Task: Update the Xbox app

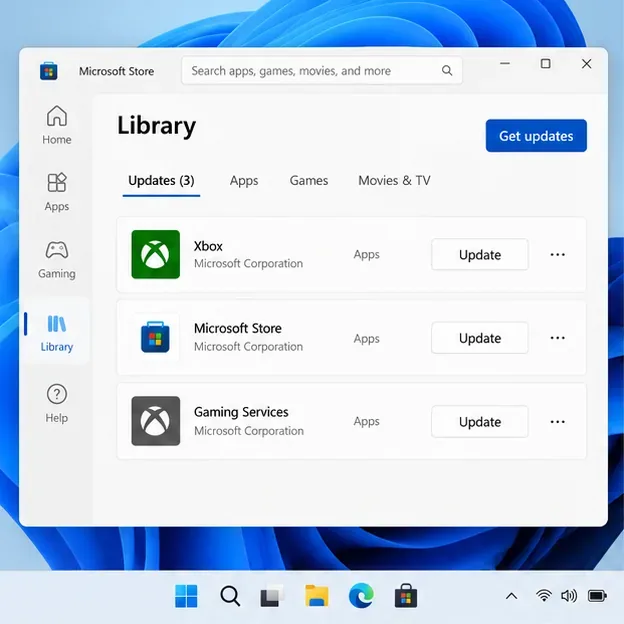Action: click(480, 254)
